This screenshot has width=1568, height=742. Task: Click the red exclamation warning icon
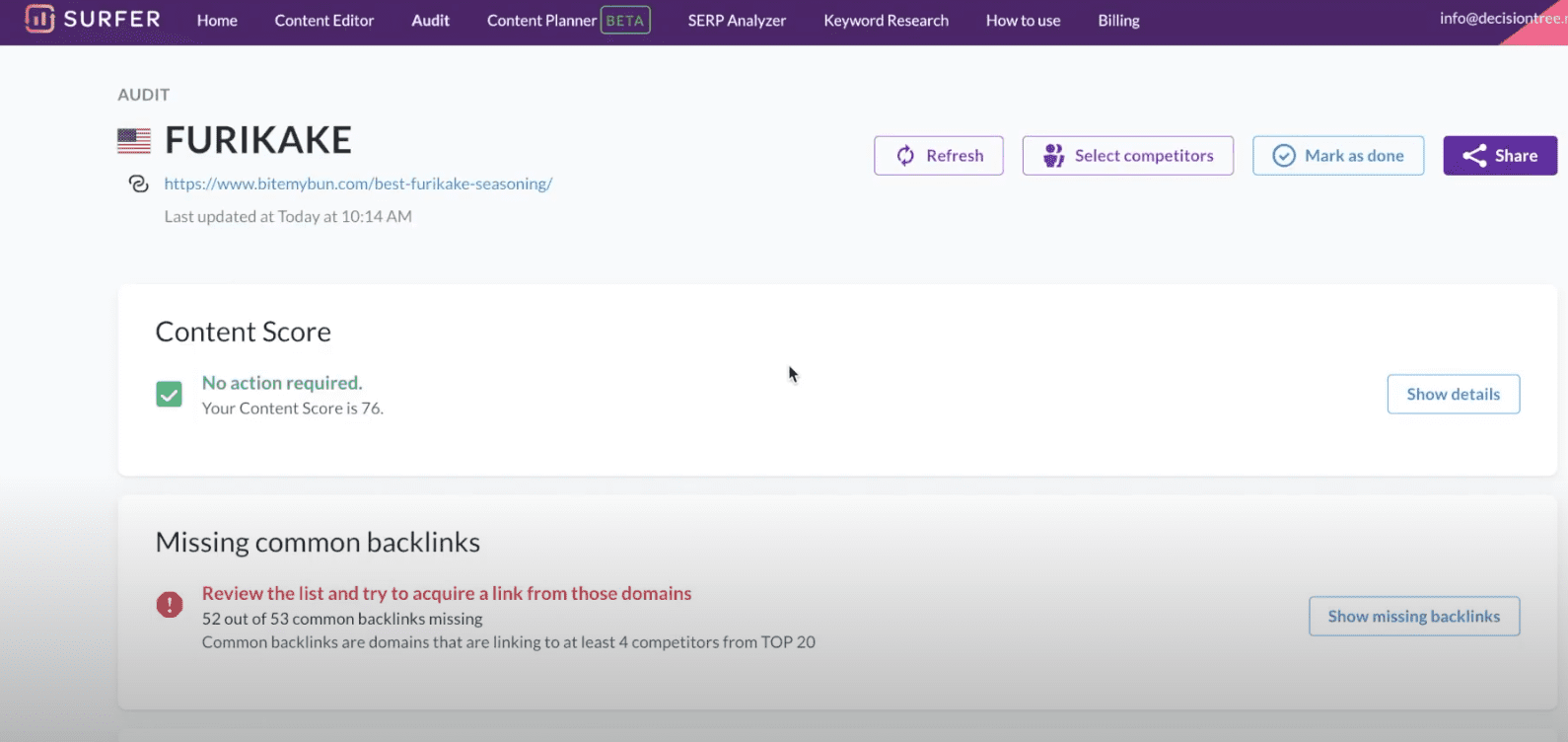point(170,605)
